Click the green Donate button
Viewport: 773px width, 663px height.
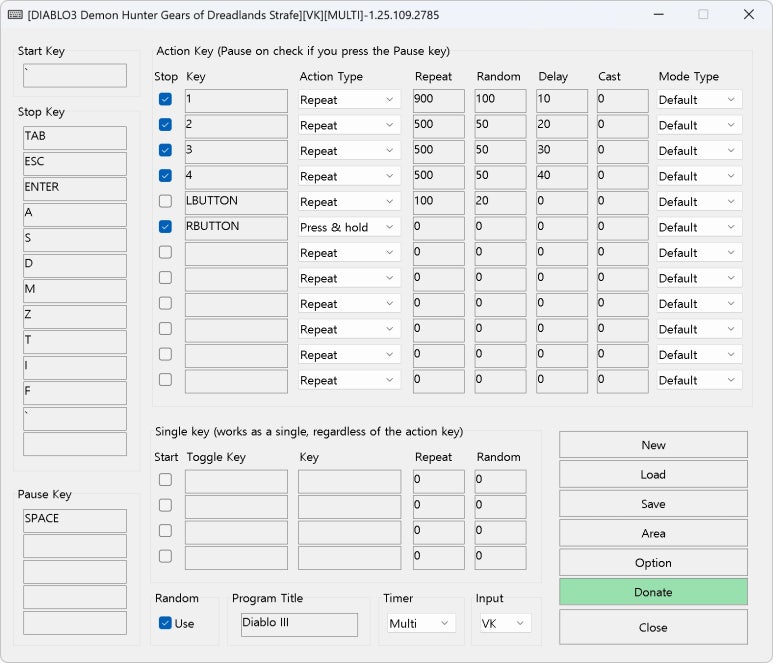(653, 592)
